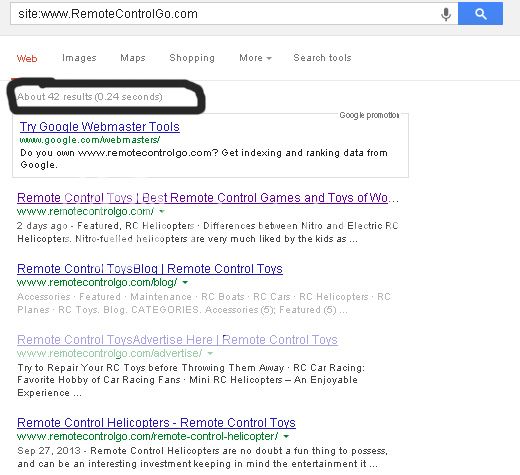Open the Try Google Webmaster Tools link
520x475 pixels.
click(100, 127)
